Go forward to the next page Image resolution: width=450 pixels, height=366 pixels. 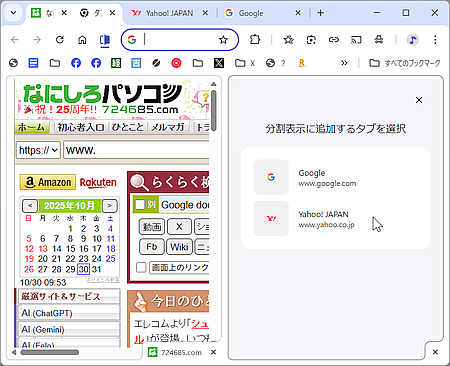pyautogui.click(x=37, y=40)
